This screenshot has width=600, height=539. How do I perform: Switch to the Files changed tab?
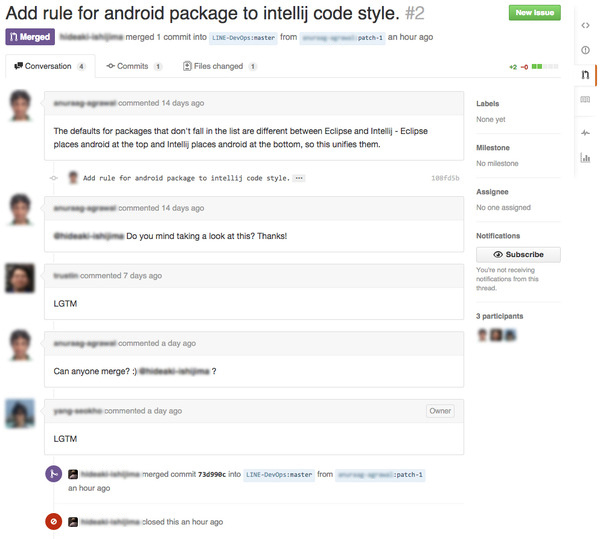coord(219,66)
